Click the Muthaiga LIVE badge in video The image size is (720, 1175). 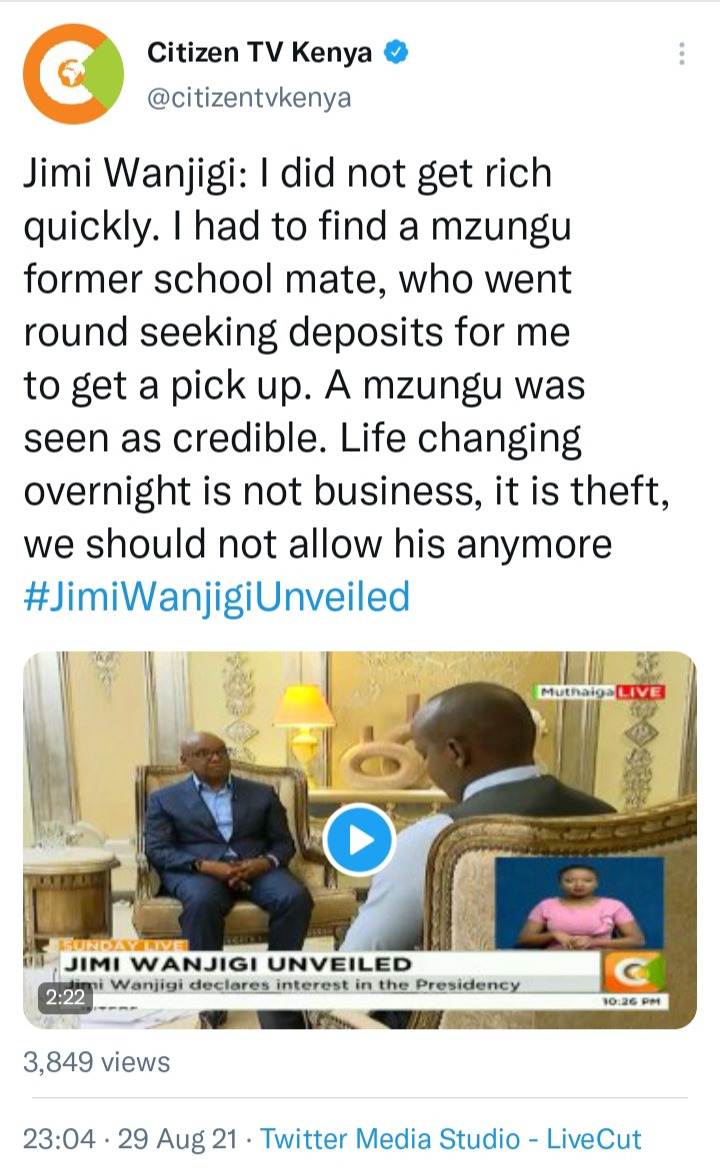pos(601,692)
